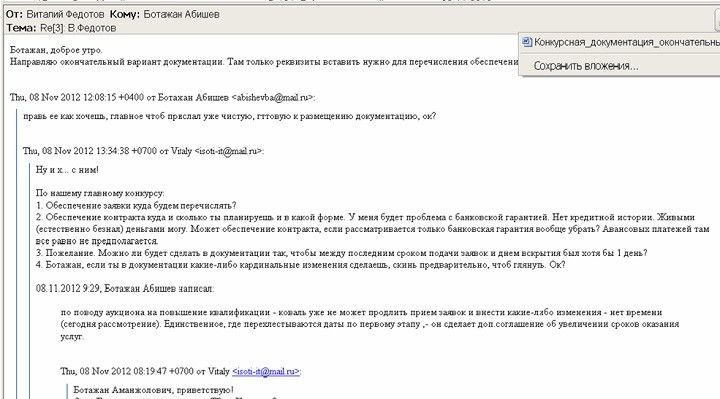Open the isoti-it@mail.ru hyperlink
This screenshot has width=720, height=399.
[266, 371]
